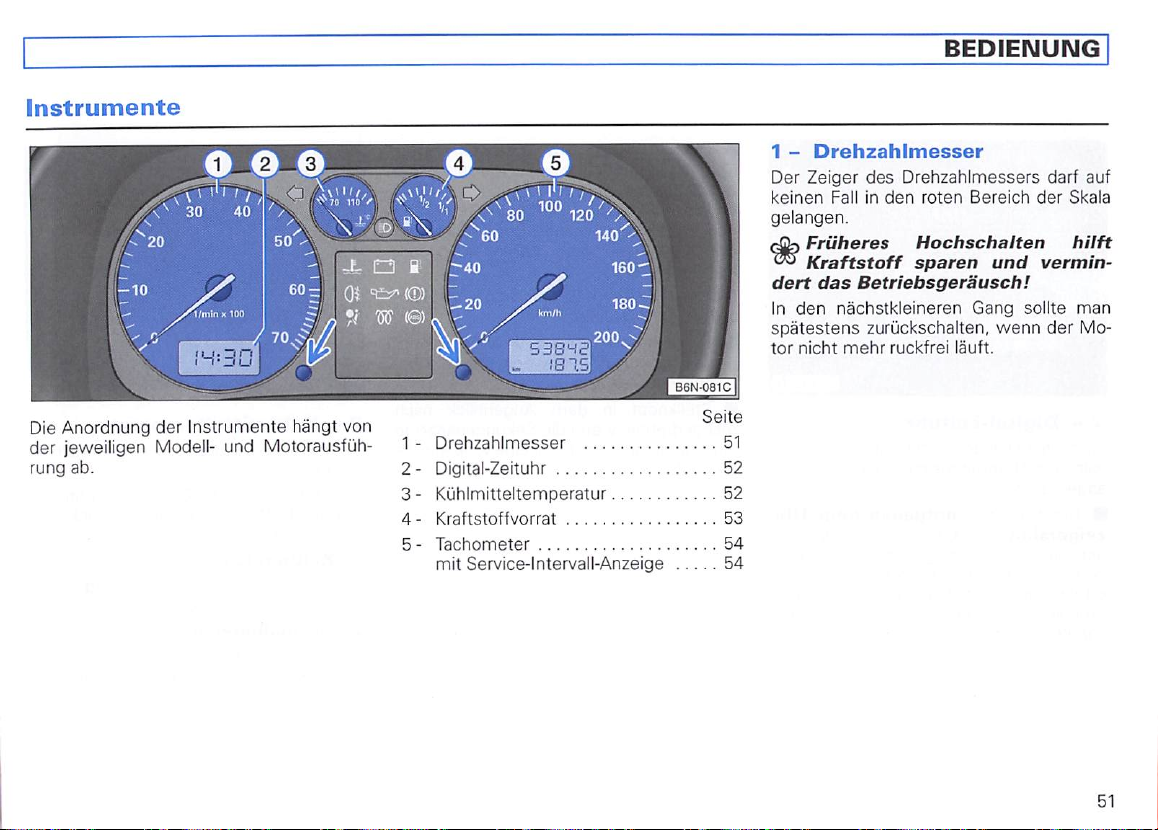Click the odometer display showing 53842

coord(559,349)
